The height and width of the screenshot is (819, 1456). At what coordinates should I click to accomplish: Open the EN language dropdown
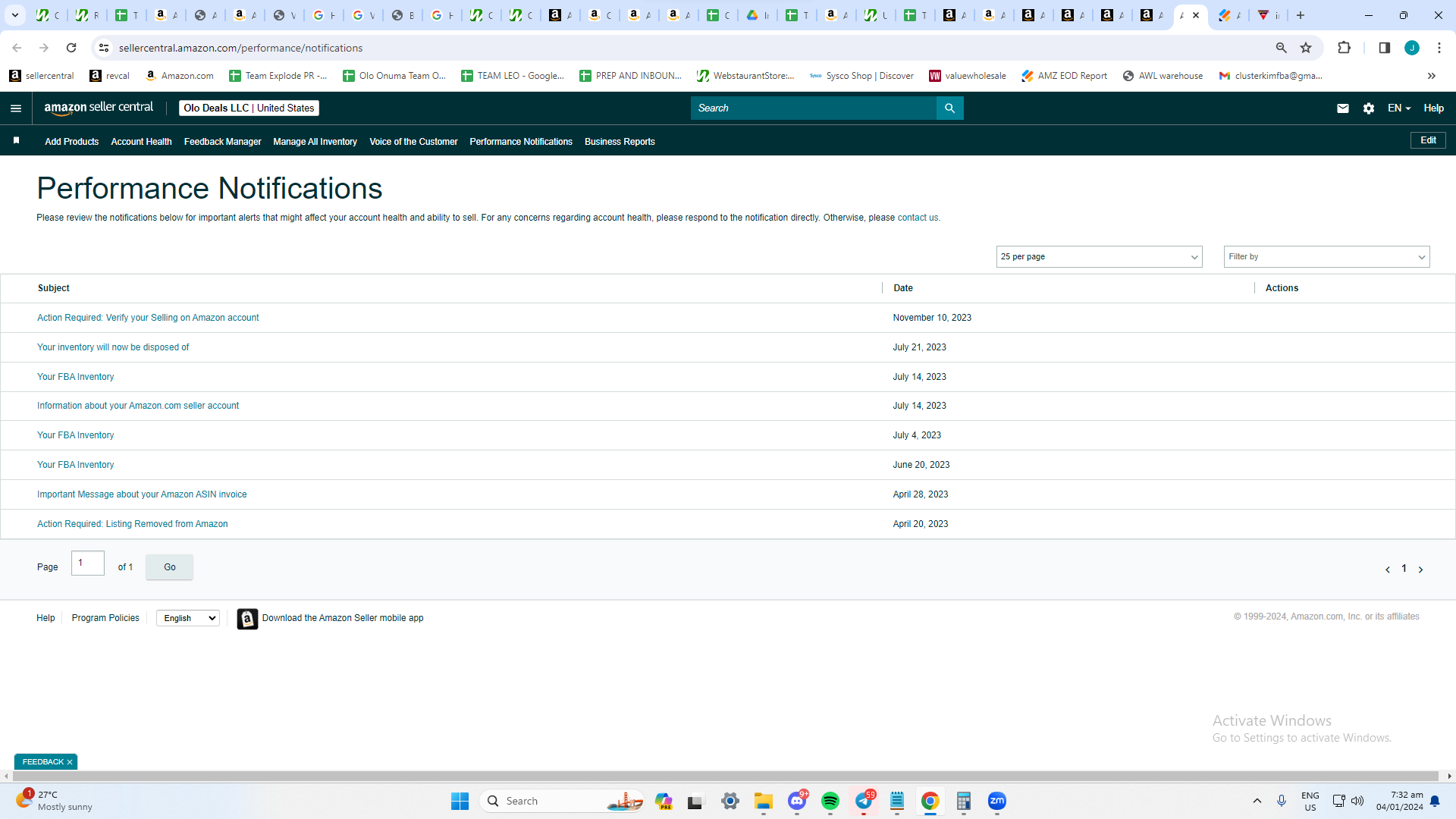(x=1399, y=108)
